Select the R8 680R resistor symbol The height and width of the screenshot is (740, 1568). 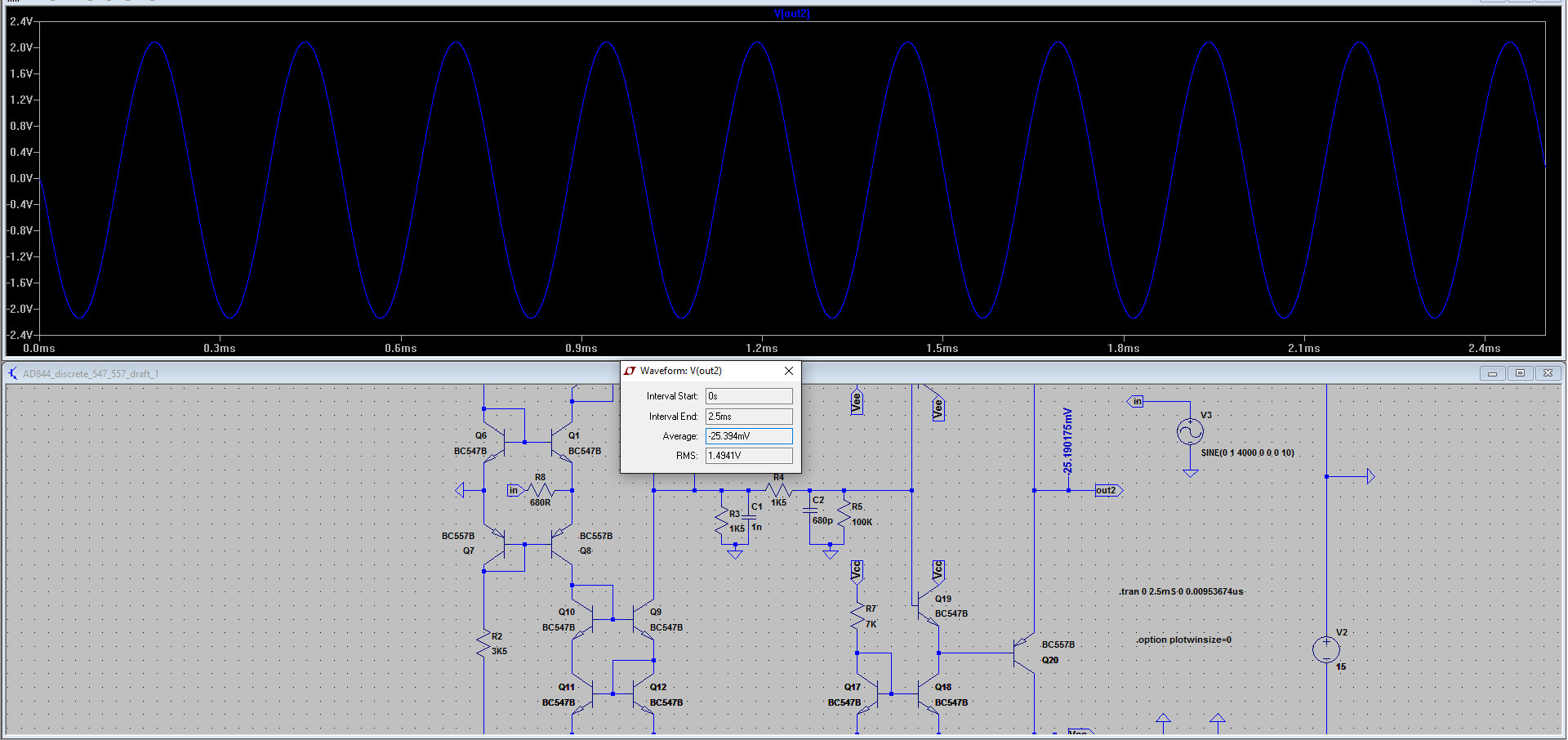pyautogui.click(x=540, y=490)
